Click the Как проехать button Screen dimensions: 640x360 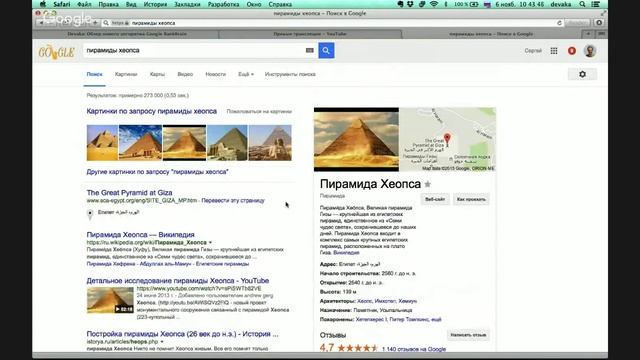point(471,199)
